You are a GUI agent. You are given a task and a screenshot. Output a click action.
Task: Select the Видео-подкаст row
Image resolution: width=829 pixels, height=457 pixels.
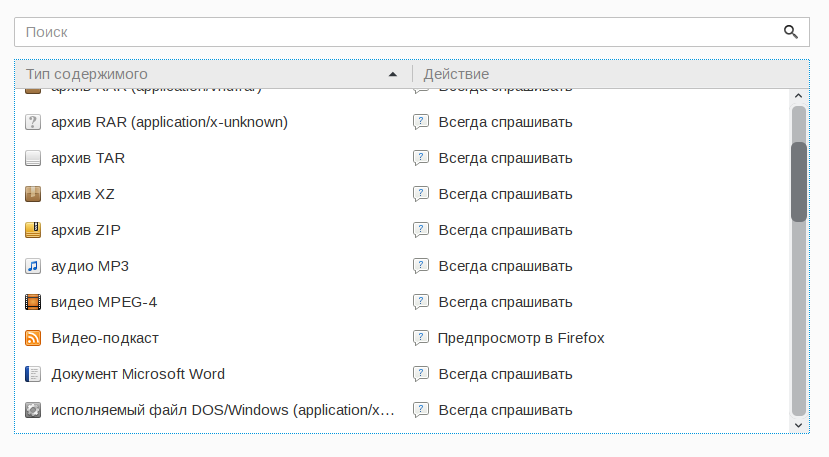pos(403,338)
